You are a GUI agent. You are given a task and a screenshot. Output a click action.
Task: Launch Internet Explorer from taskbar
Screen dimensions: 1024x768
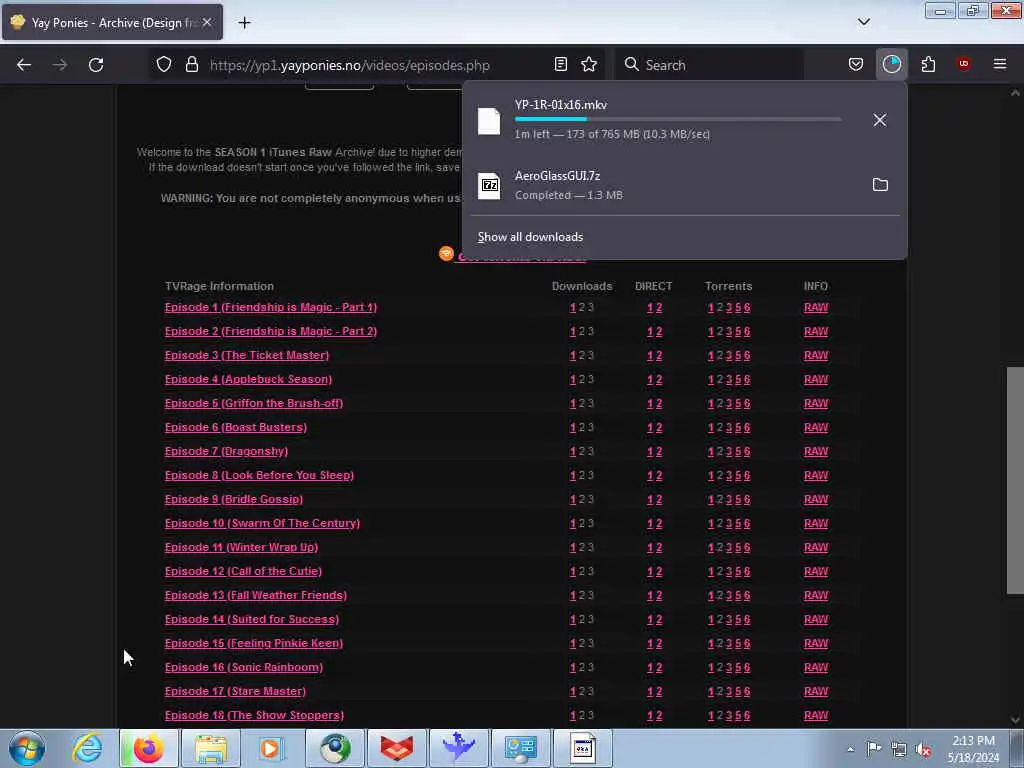coord(87,748)
